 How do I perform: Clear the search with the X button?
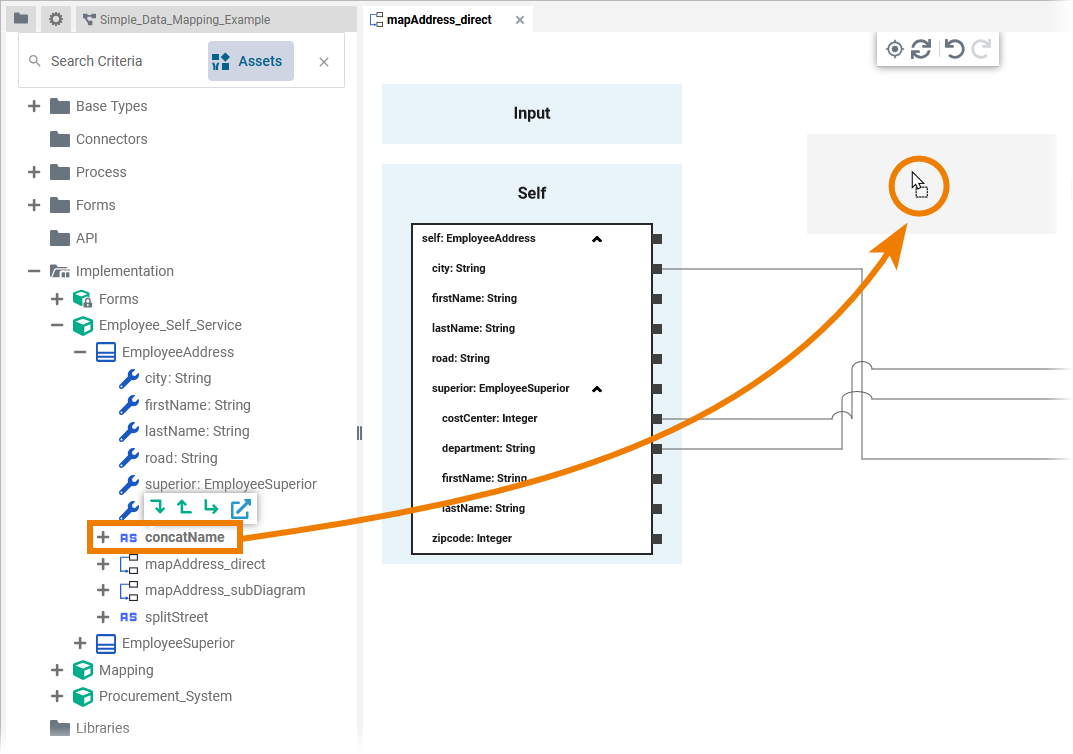[324, 62]
